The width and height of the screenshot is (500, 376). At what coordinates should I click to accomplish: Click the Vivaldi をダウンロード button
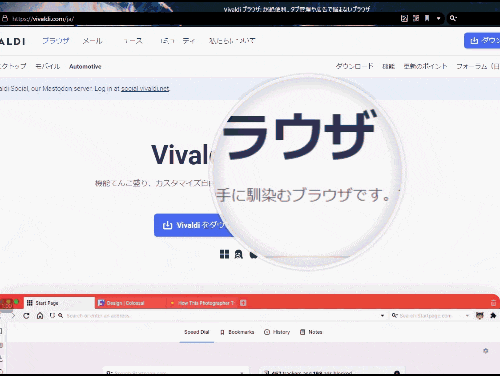(194, 225)
